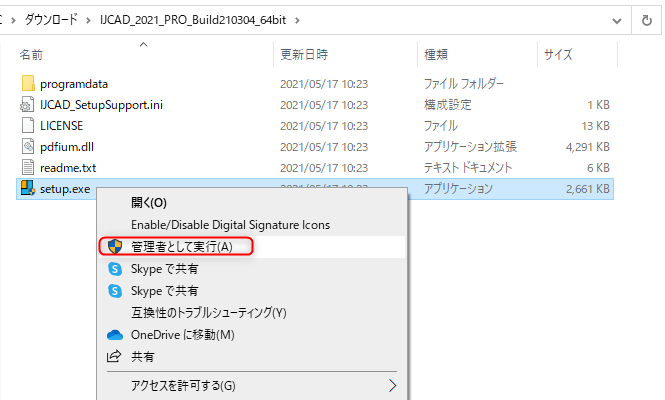
Task: Click the date cell of readme.txt row
Action: pos(324,168)
